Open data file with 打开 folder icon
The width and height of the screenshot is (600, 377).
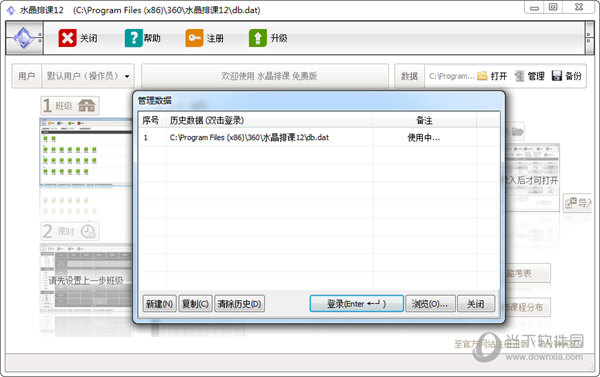point(492,76)
